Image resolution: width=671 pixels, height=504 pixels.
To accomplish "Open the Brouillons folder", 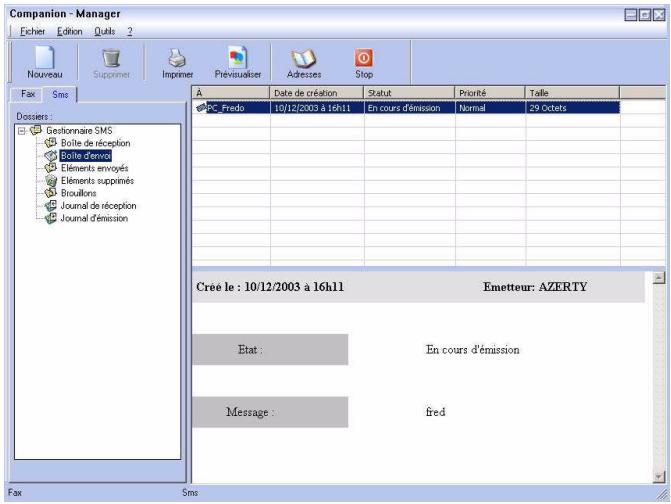I will 79,193.
